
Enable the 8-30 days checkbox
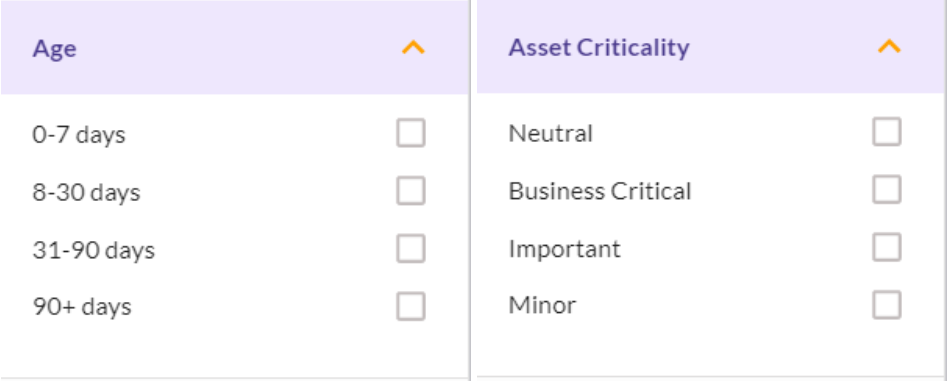(x=411, y=191)
